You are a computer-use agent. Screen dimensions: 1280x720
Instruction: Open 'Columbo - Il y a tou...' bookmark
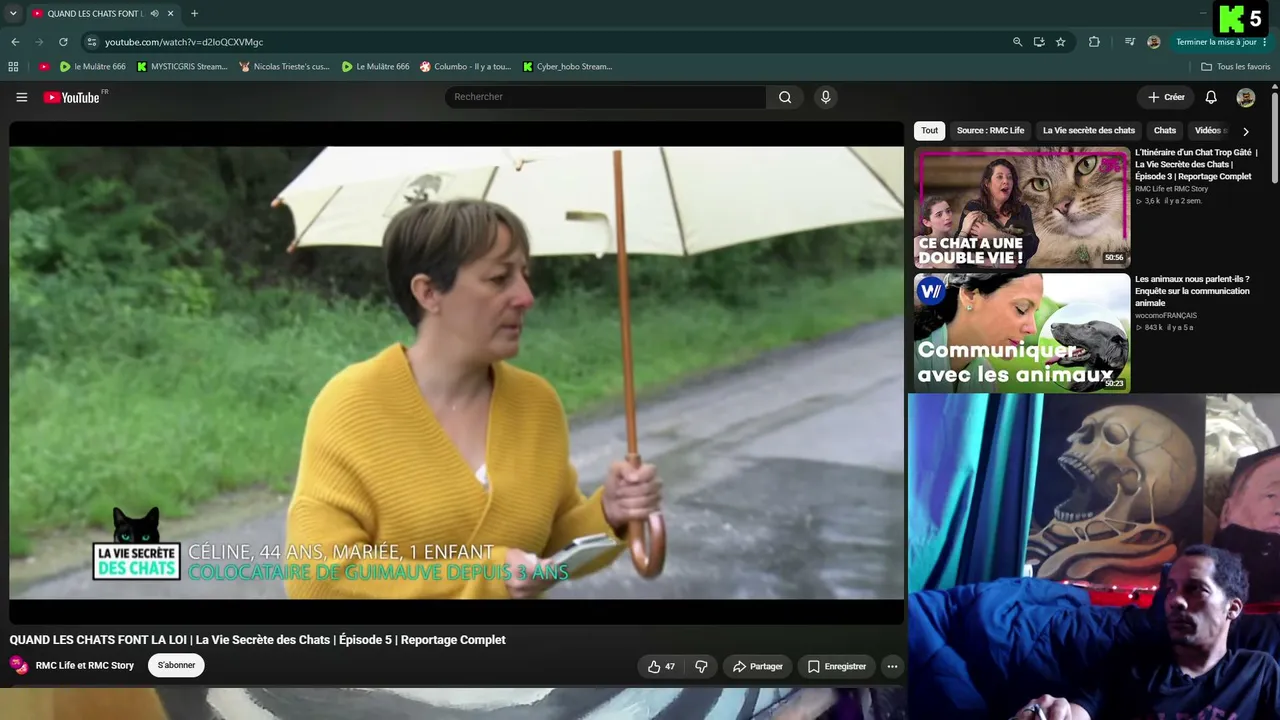pos(465,67)
